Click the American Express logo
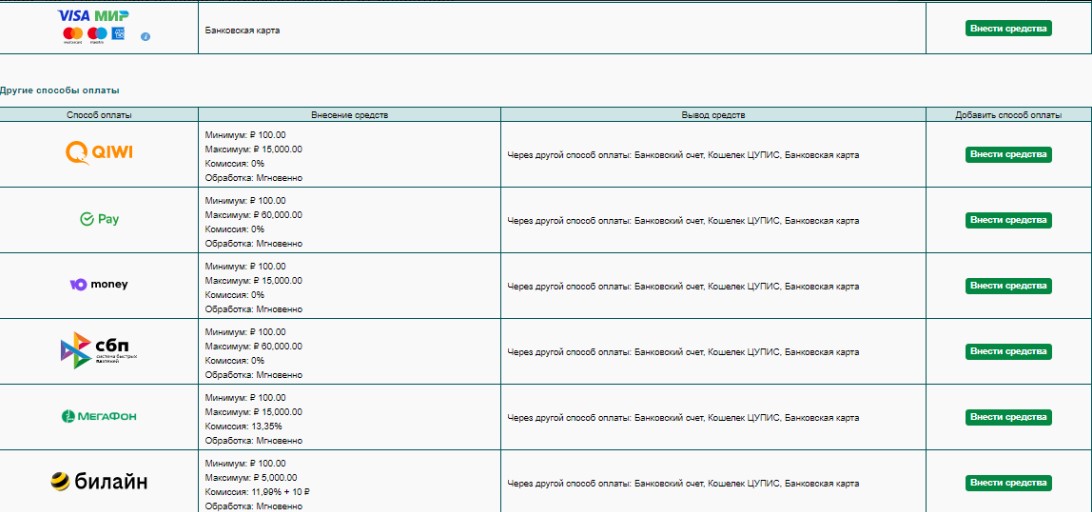The width and height of the screenshot is (1092, 512). [x=118, y=33]
